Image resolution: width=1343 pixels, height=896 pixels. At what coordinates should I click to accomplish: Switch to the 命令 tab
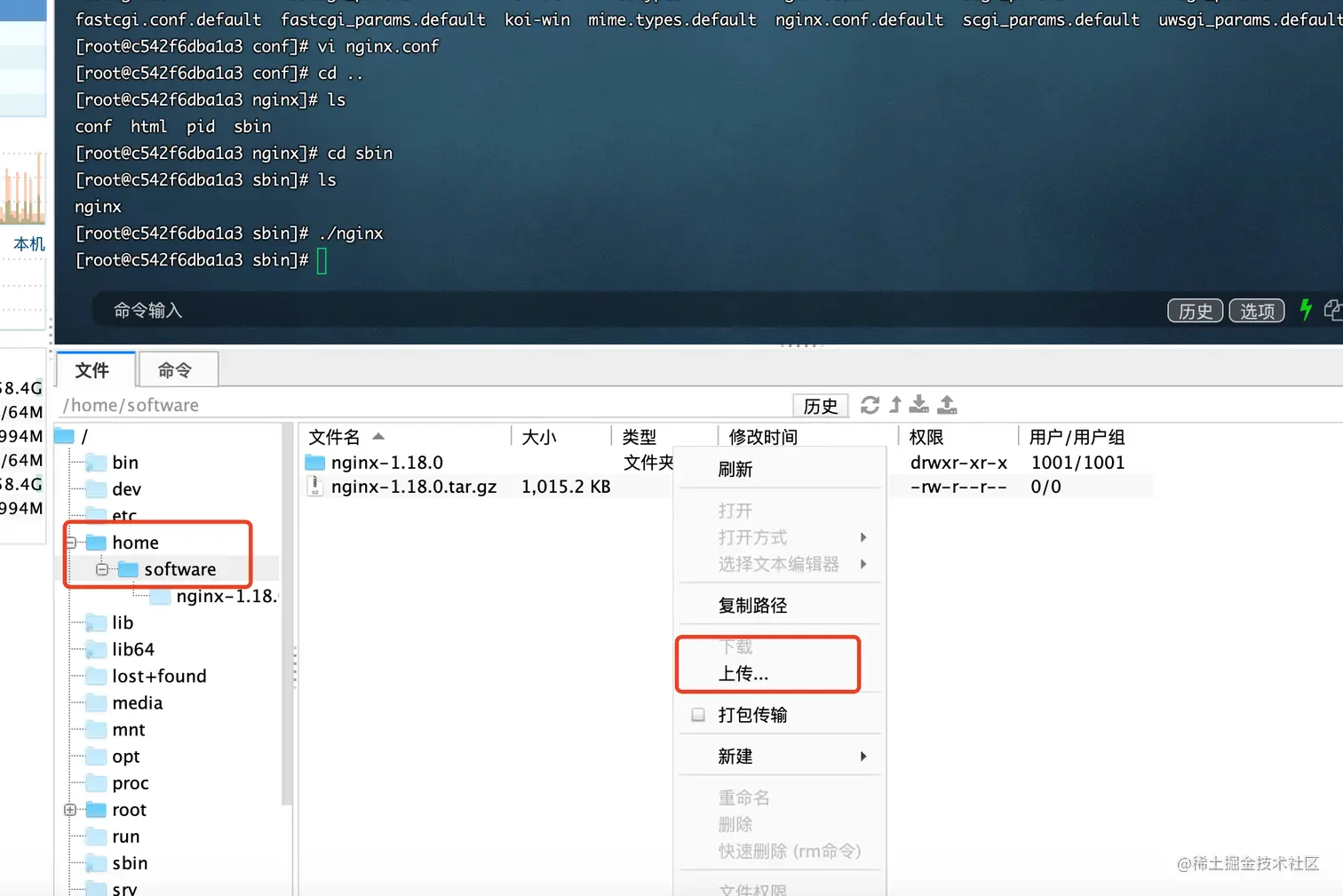click(177, 369)
